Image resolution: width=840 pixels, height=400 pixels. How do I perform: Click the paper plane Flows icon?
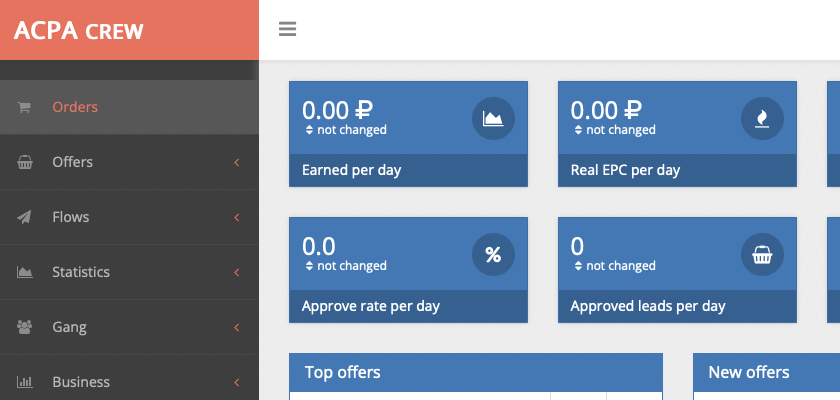tap(25, 217)
